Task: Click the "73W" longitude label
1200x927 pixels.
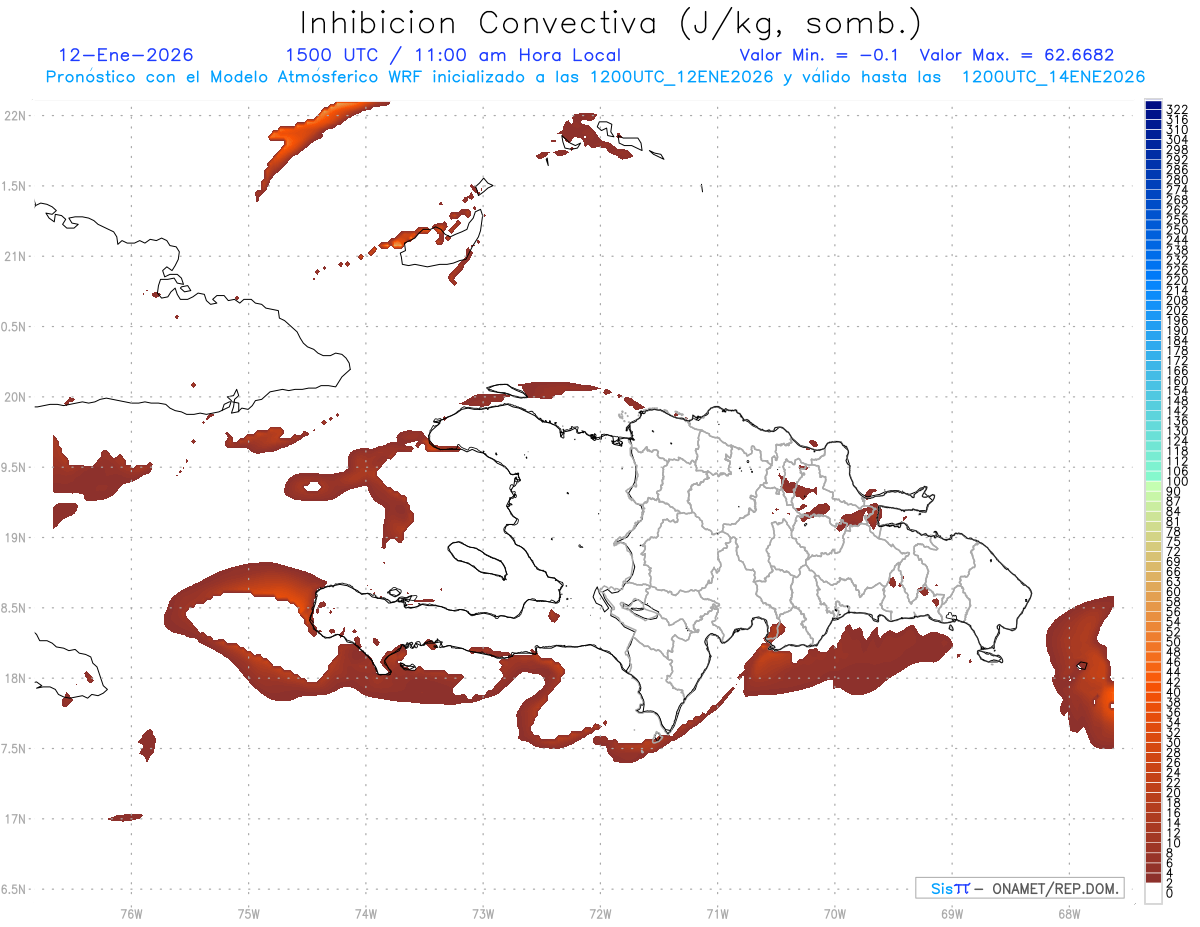Action: pos(483,913)
